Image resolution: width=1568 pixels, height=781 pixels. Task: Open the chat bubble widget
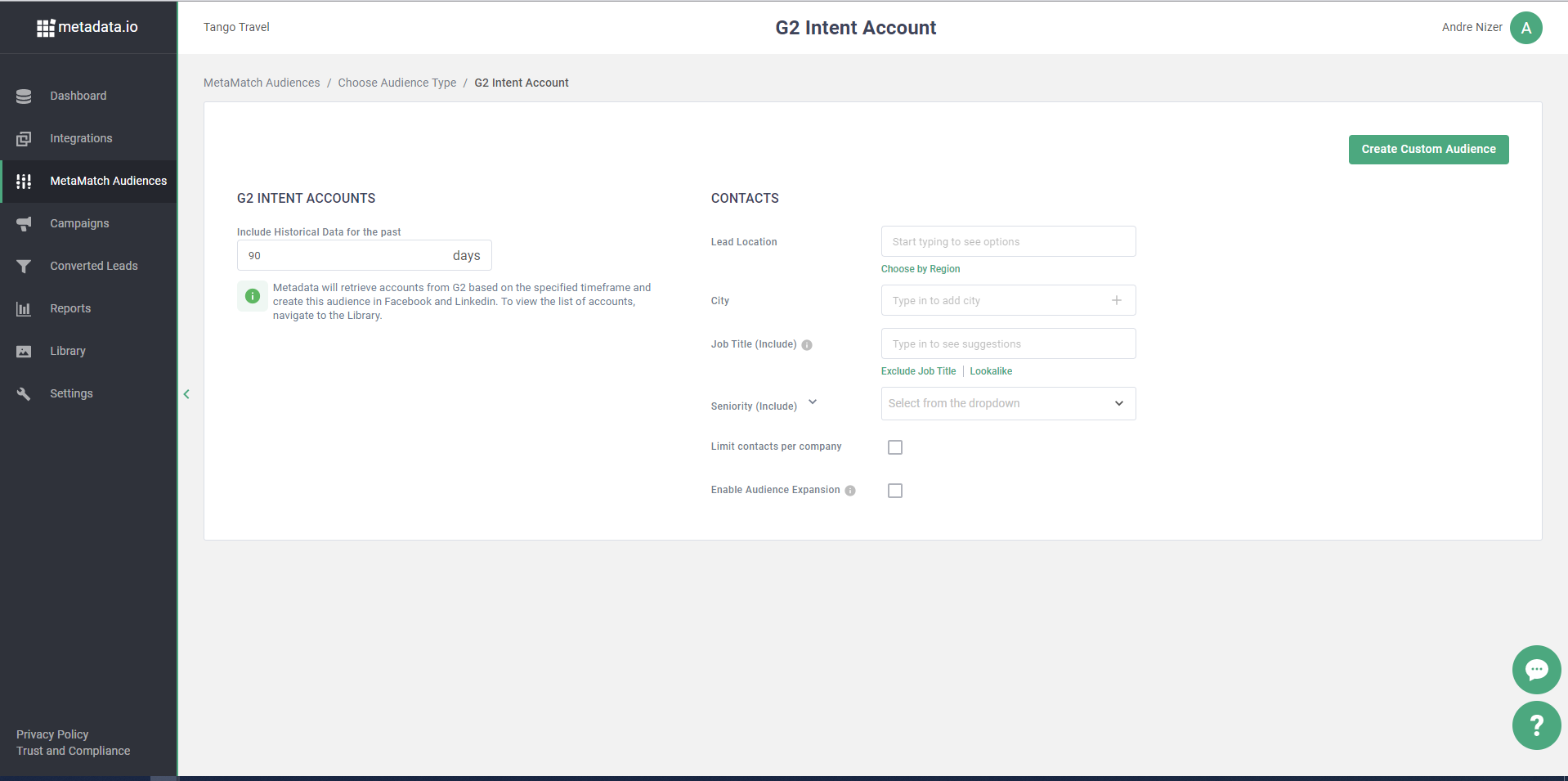pos(1536,670)
